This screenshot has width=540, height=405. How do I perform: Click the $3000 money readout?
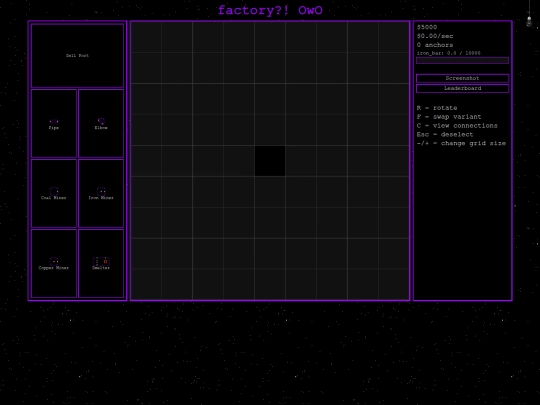(427, 27)
